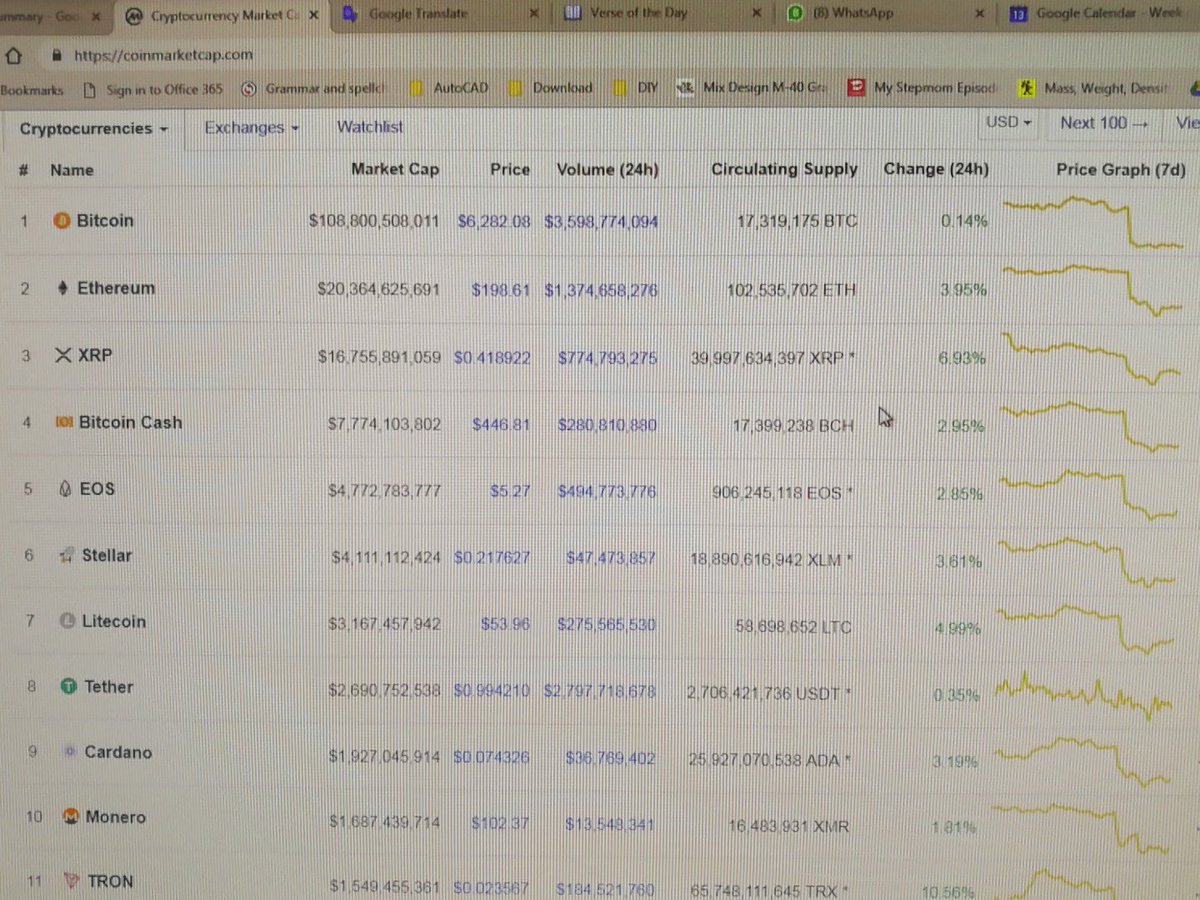Close the Verse of the Day tab
The width and height of the screenshot is (1200, 900).
coord(756,15)
